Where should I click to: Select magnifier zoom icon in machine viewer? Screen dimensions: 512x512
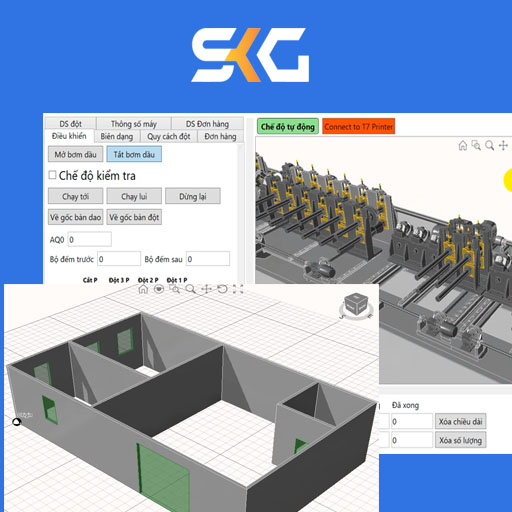pos(489,146)
